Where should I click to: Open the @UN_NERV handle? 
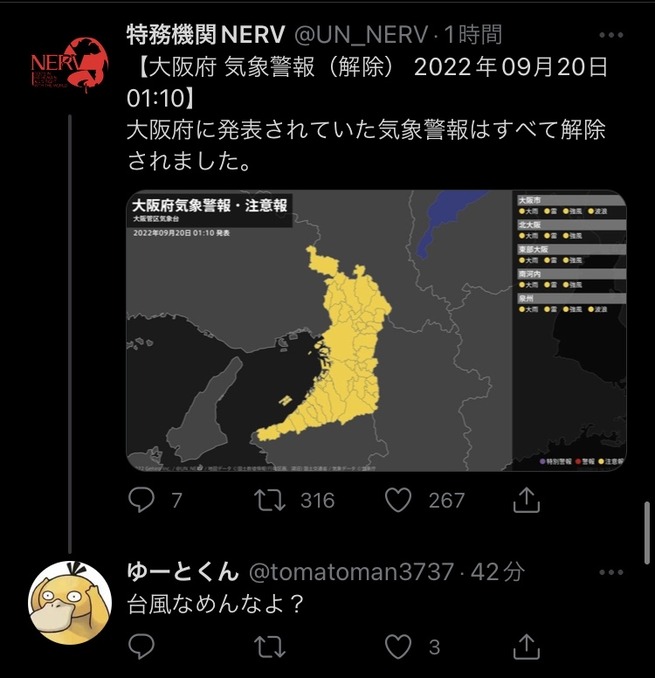pos(361,35)
